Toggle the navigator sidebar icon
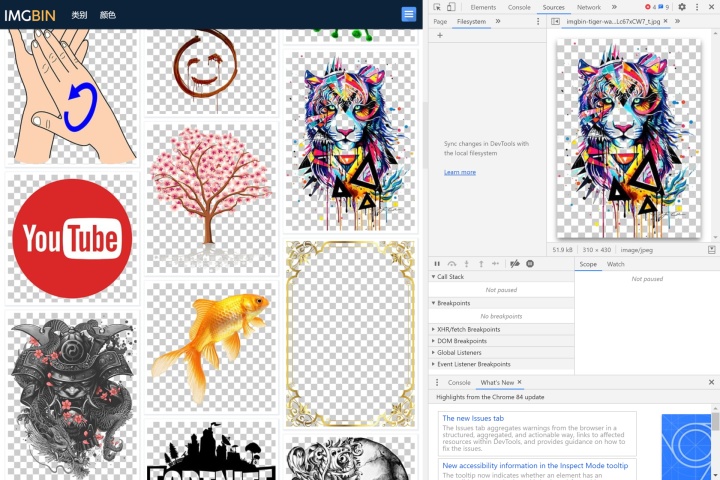Image resolution: width=720 pixels, height=480 pixels. pyautogui.click(x=555, y=22)
